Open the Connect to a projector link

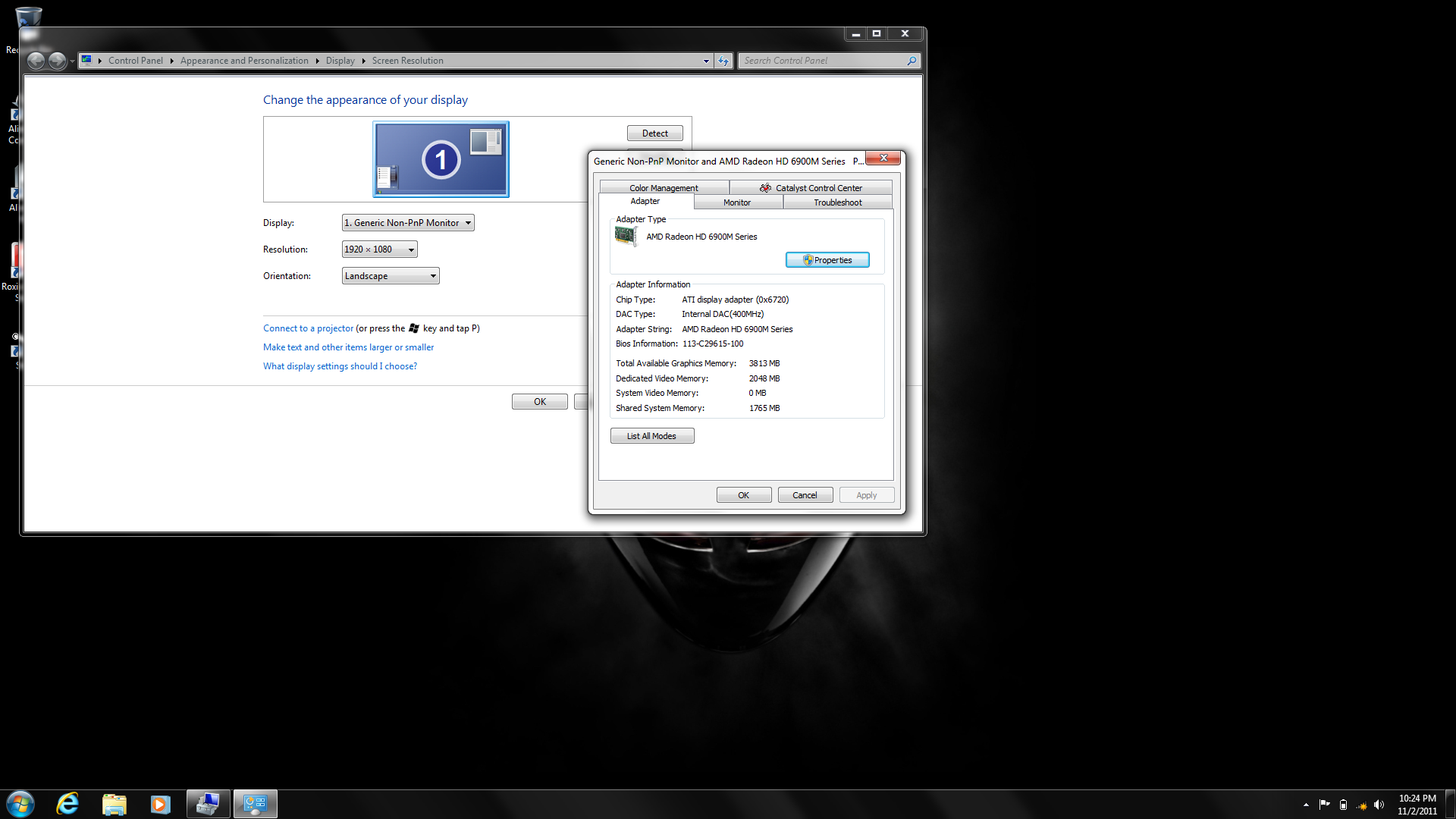point(308,328)
